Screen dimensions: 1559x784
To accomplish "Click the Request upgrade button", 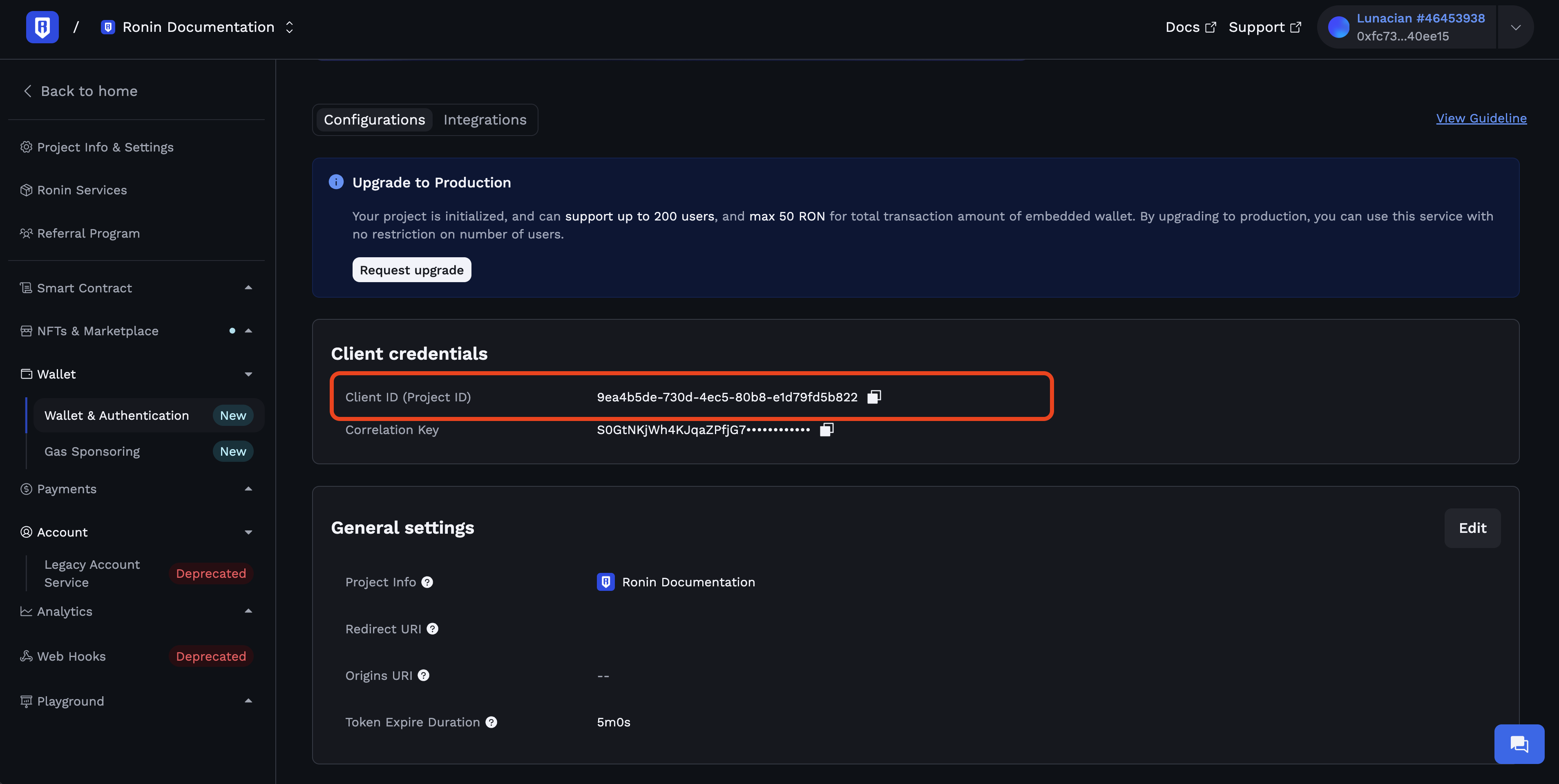I will pos(411,270).
